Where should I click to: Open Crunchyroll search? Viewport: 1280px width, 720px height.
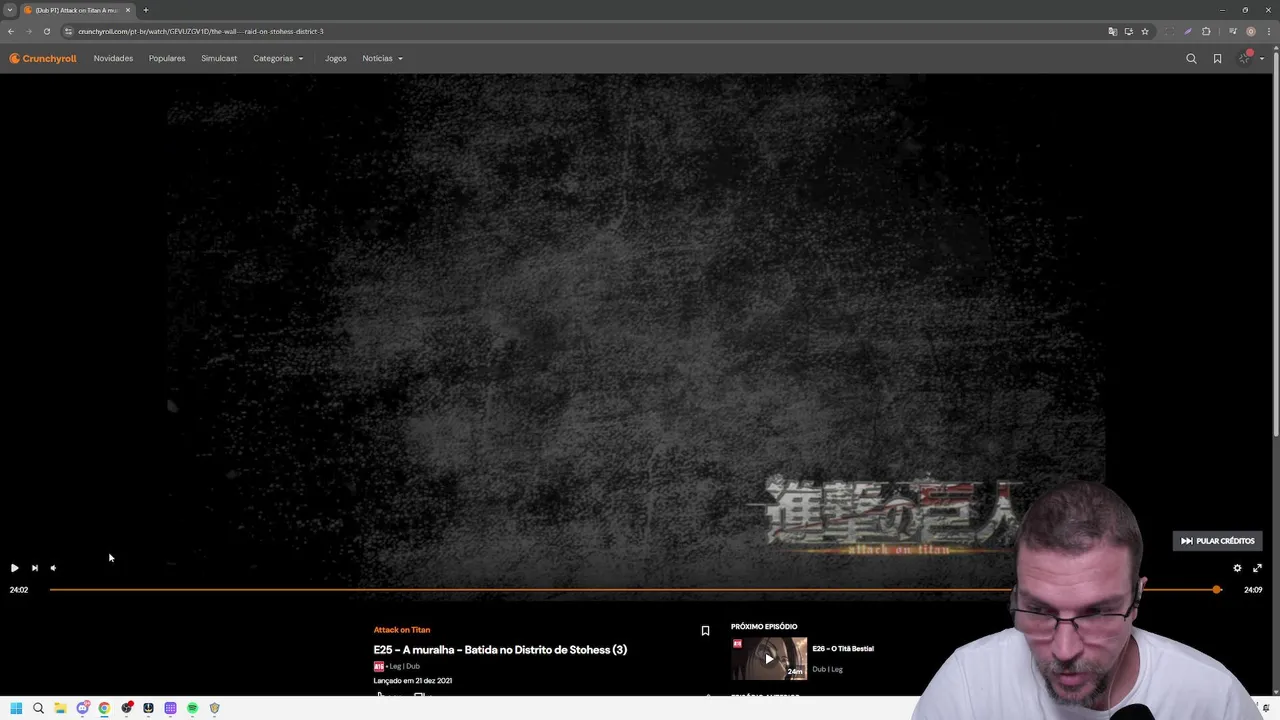1191,59
